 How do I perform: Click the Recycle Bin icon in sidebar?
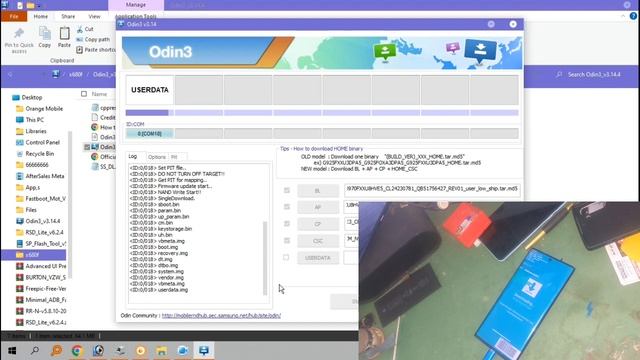tap(19, 154)
